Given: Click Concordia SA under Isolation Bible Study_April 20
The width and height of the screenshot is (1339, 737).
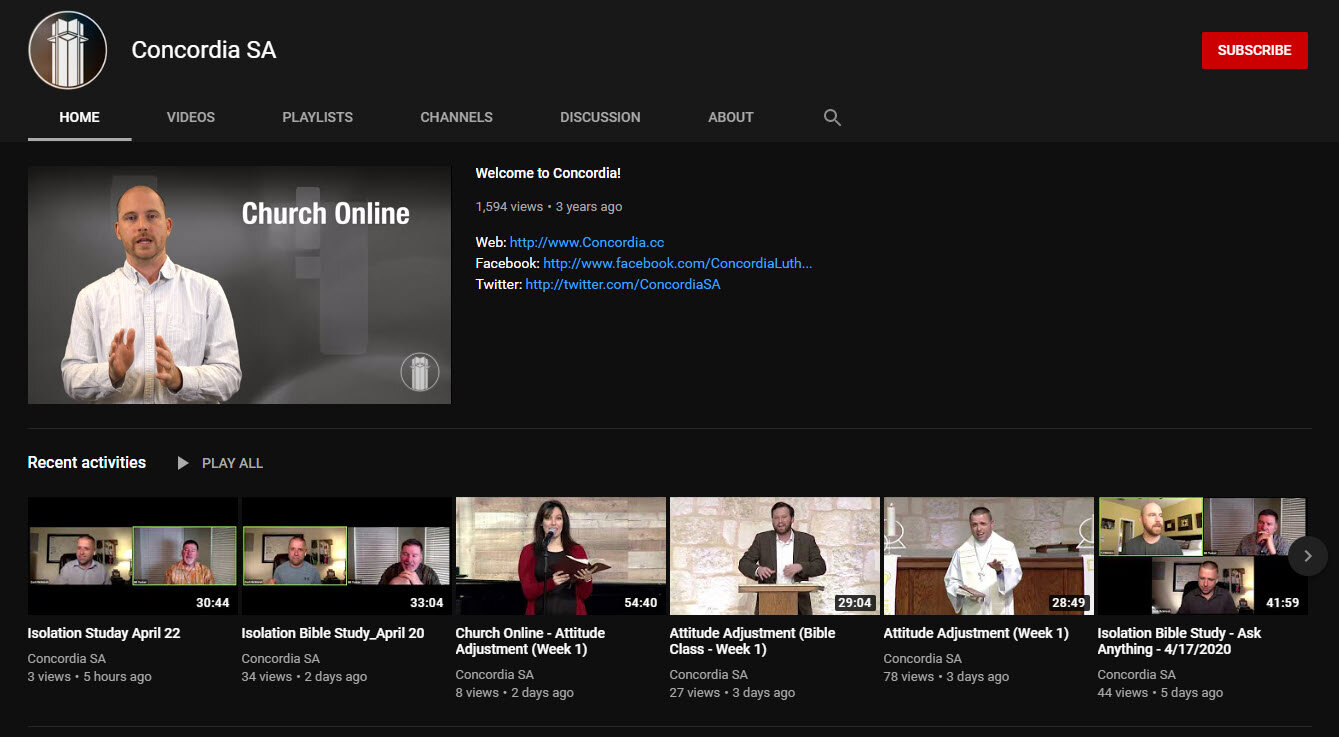Looking at the screenshot, I should tap(281, 658).
